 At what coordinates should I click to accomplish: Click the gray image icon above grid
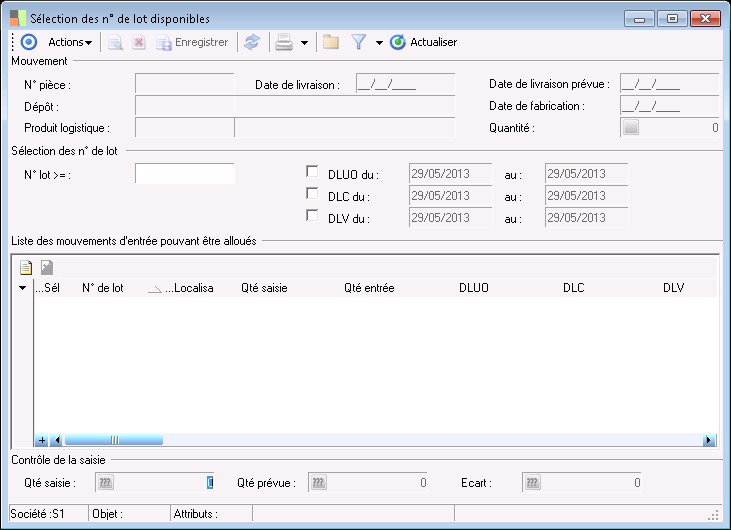(x=47, y=268)
